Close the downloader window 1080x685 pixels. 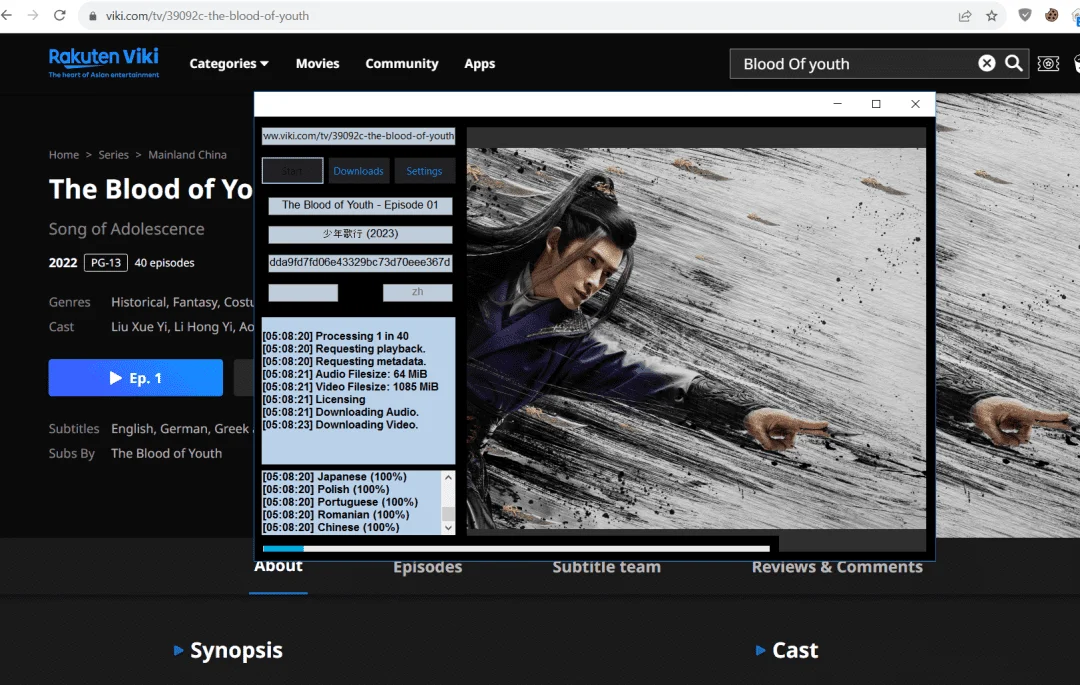pyautogui.click(x=915, y=104)
